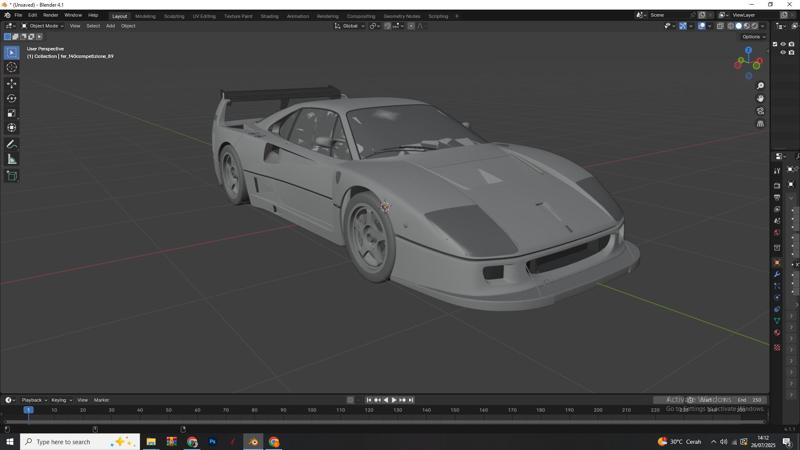
Task: Select the Transform tool
Action: click(x=12, y=128)
